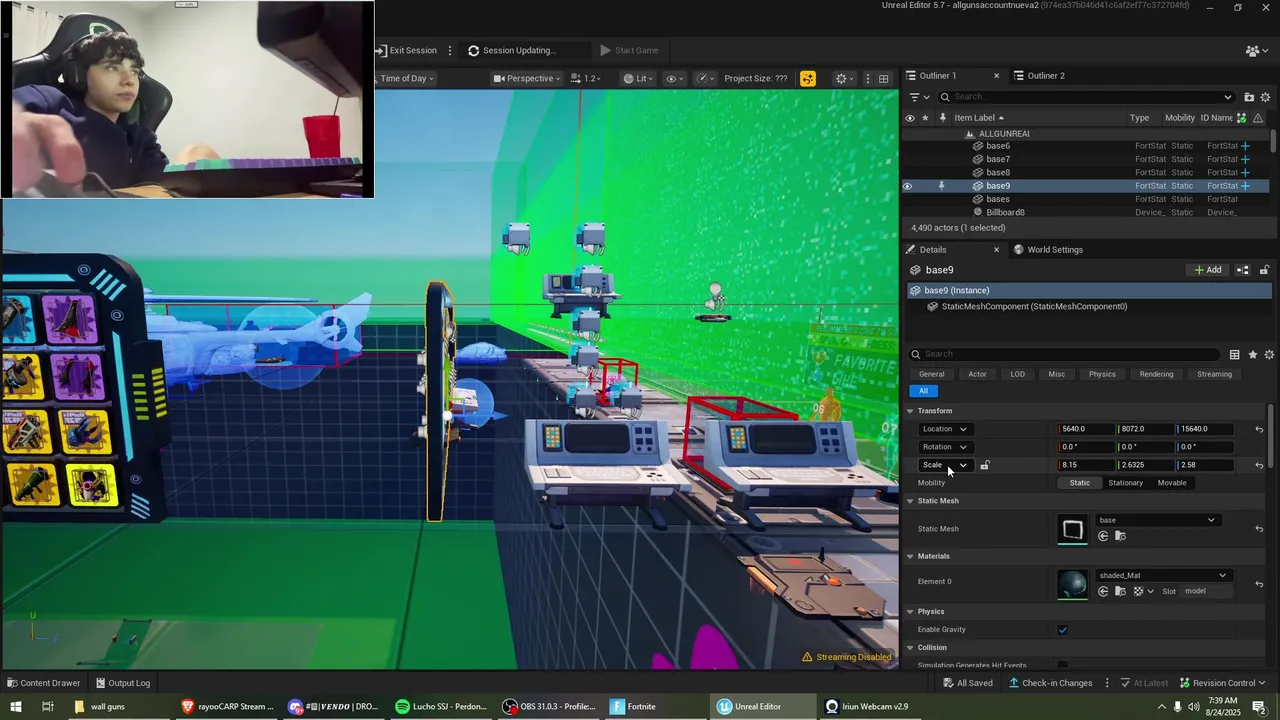Open the viewport toolbar vertical dots menu
Screen dimensions: 1280x720
[867, 78]
